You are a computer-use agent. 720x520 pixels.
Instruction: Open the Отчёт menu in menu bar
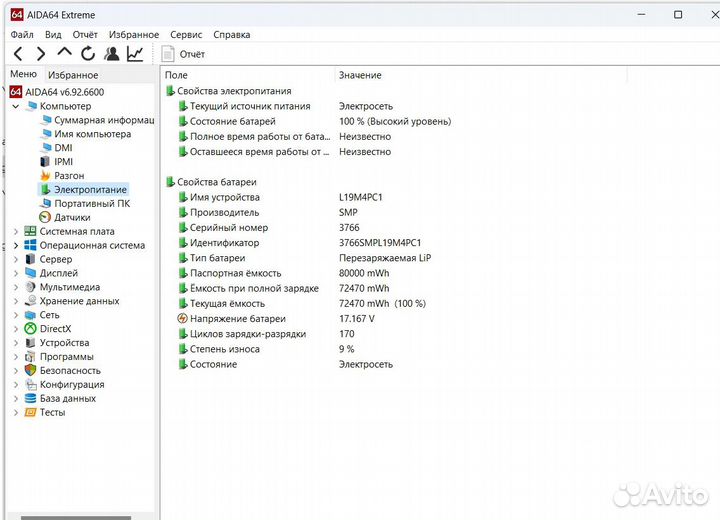[85, 34]
